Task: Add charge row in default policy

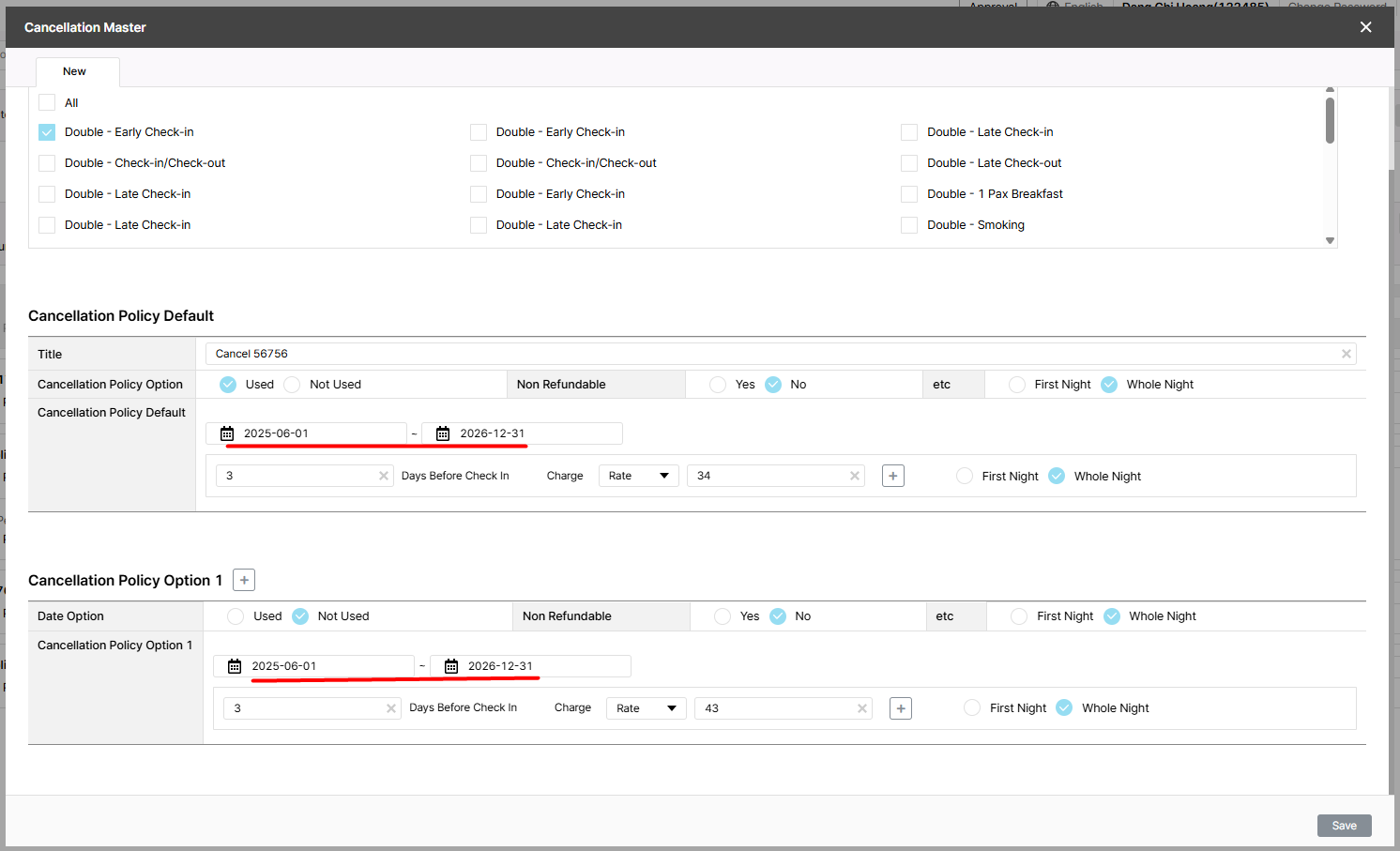Action: pos(893,476)
